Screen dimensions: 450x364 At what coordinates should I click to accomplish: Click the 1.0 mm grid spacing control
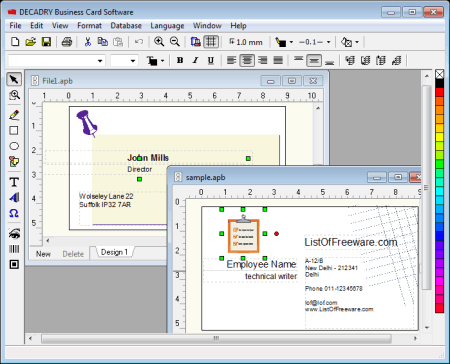point(246,42)
